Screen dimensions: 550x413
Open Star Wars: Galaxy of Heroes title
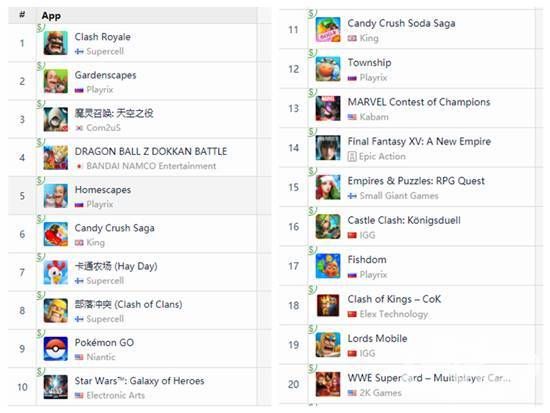click(x=139, y=381)
